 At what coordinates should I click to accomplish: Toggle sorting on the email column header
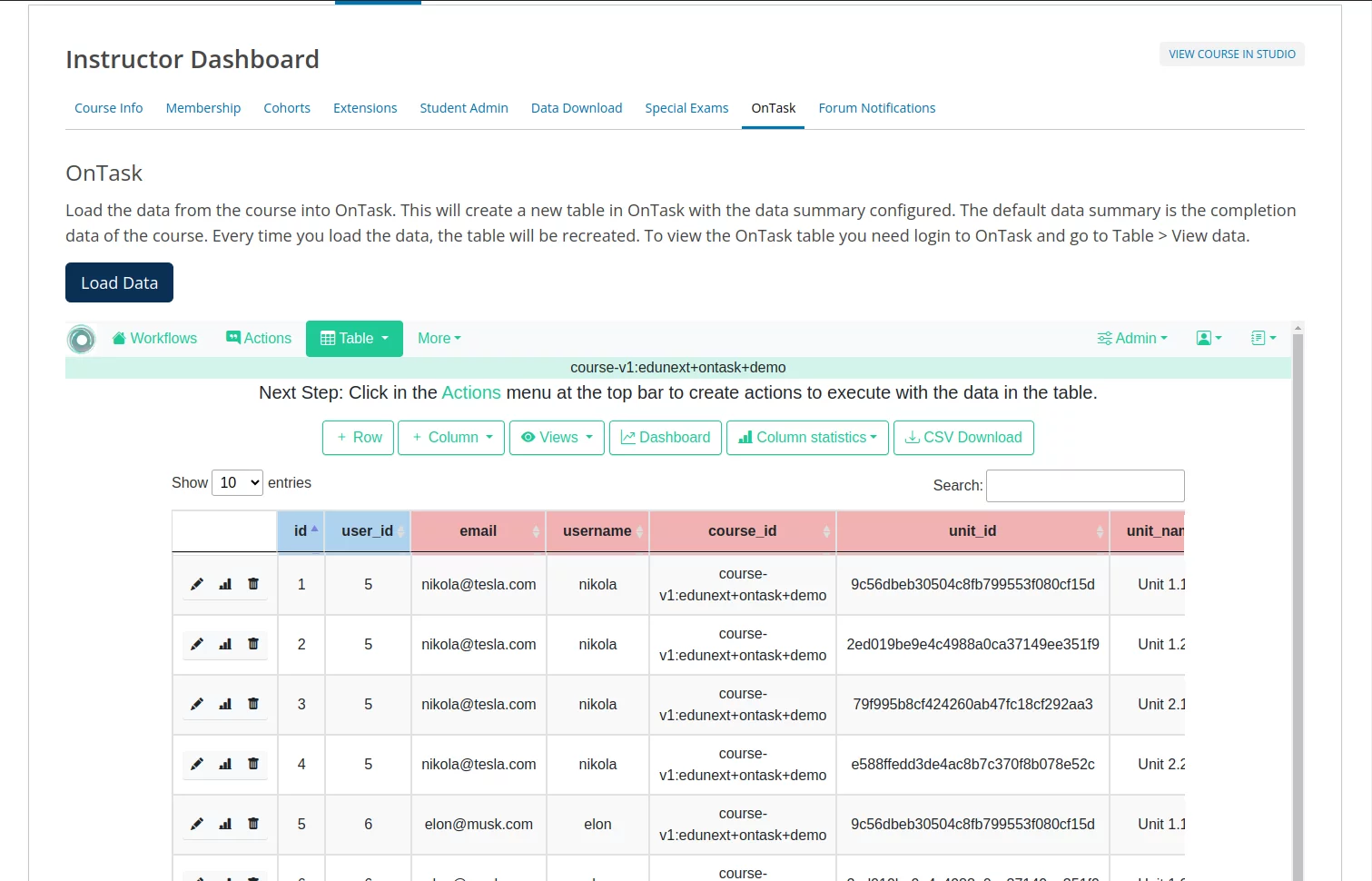tap(479, 531)
